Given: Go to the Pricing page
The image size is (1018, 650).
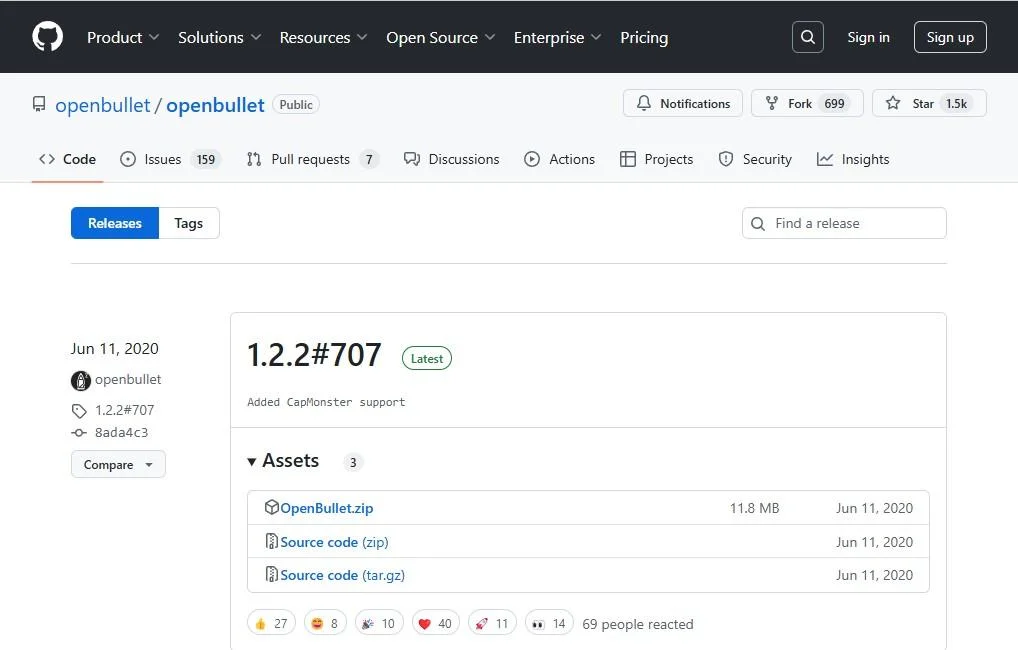Looking at the screenshot, I should click(644, 38).
